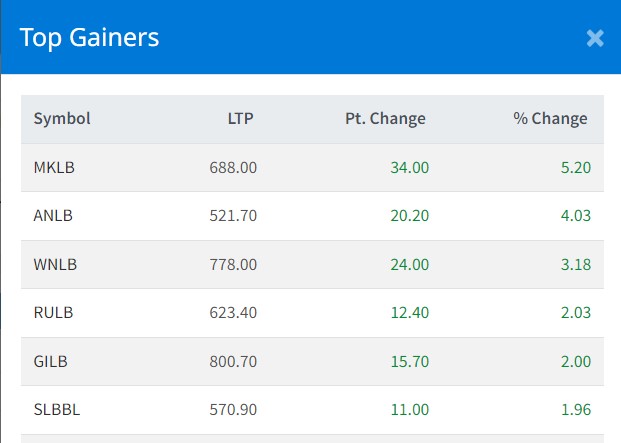
Task: Select ANLB's point change 20.20
Action: coord(409,216)
